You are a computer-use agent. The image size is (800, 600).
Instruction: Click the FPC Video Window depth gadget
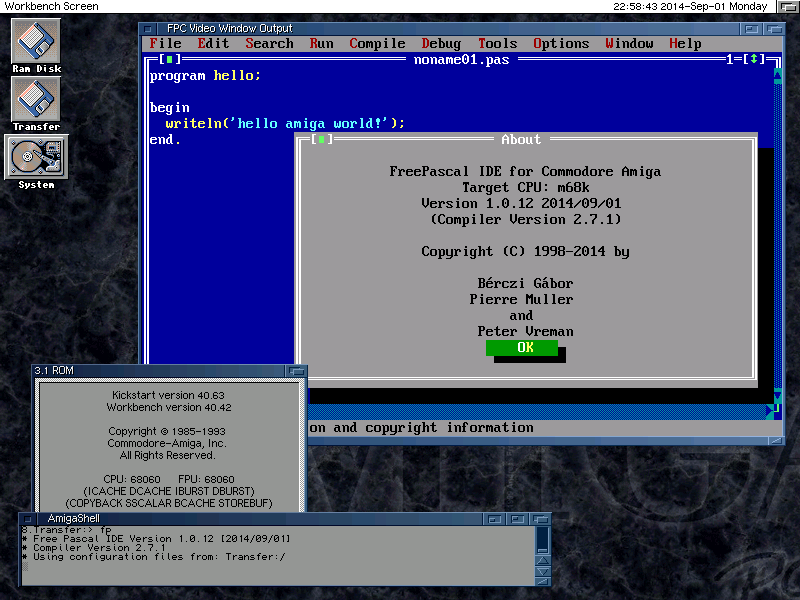773,29
